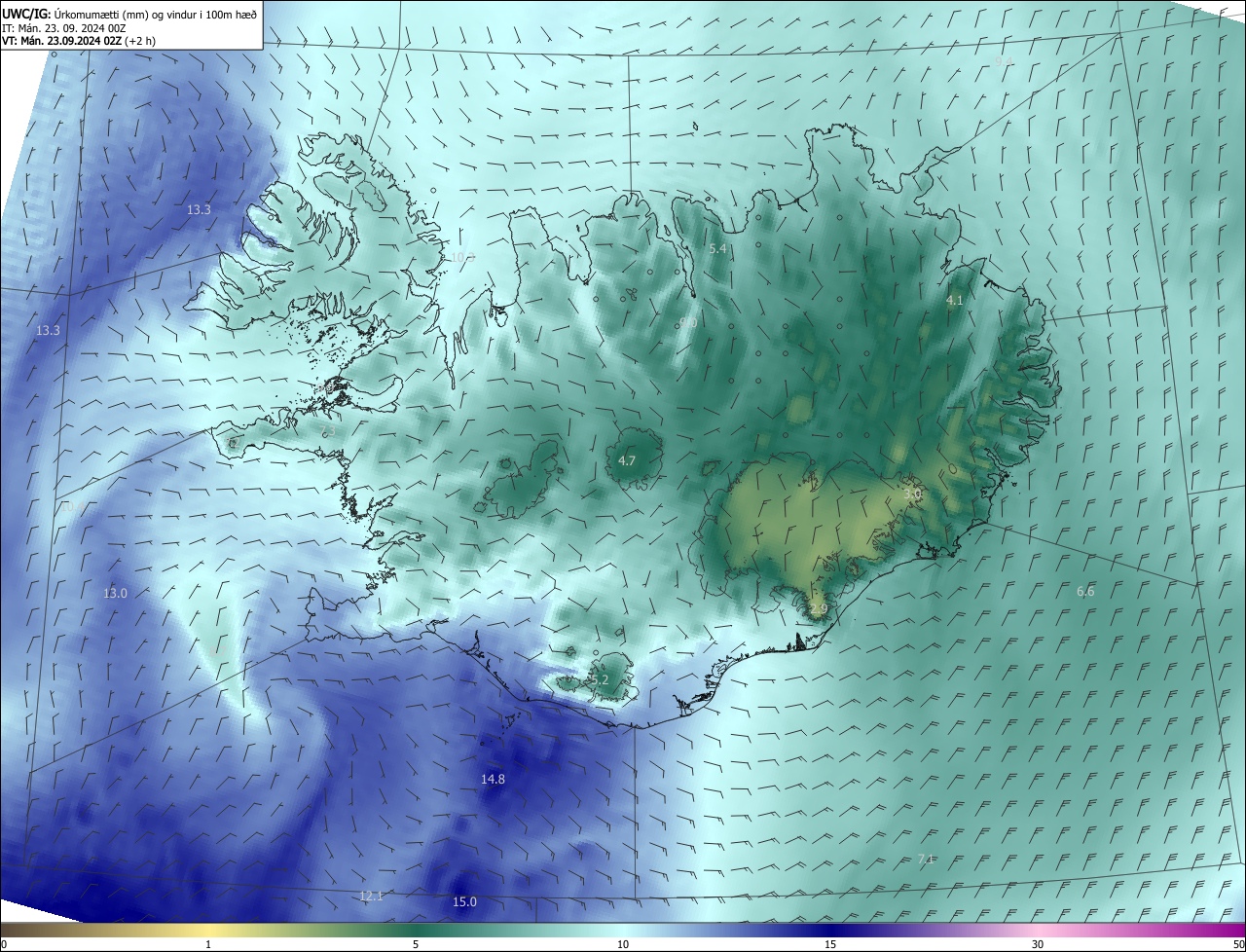Click the 3.0 label on Vatnajökull edge

click(912, 494)
